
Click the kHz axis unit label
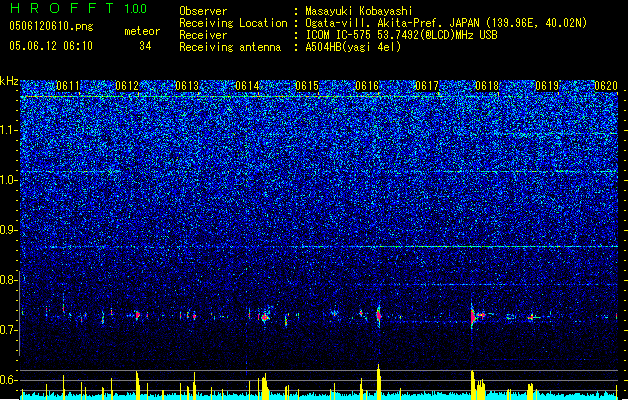click(9, 81)
